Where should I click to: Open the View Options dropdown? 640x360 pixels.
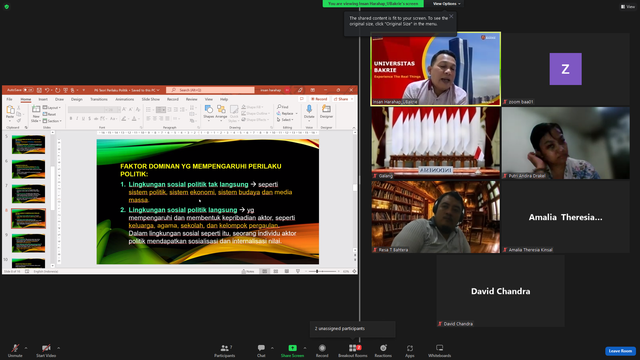[447, 4]
